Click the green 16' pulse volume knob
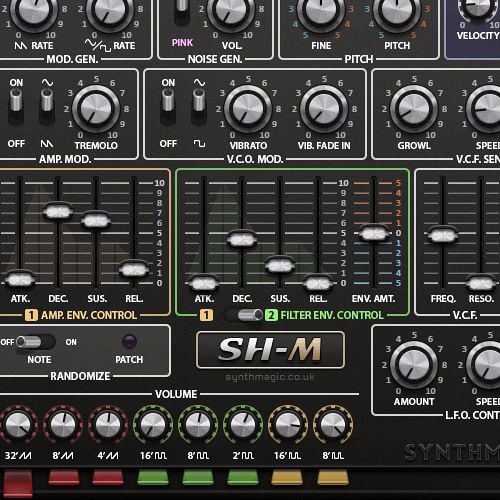500x500 pixels. coord(153,425)
